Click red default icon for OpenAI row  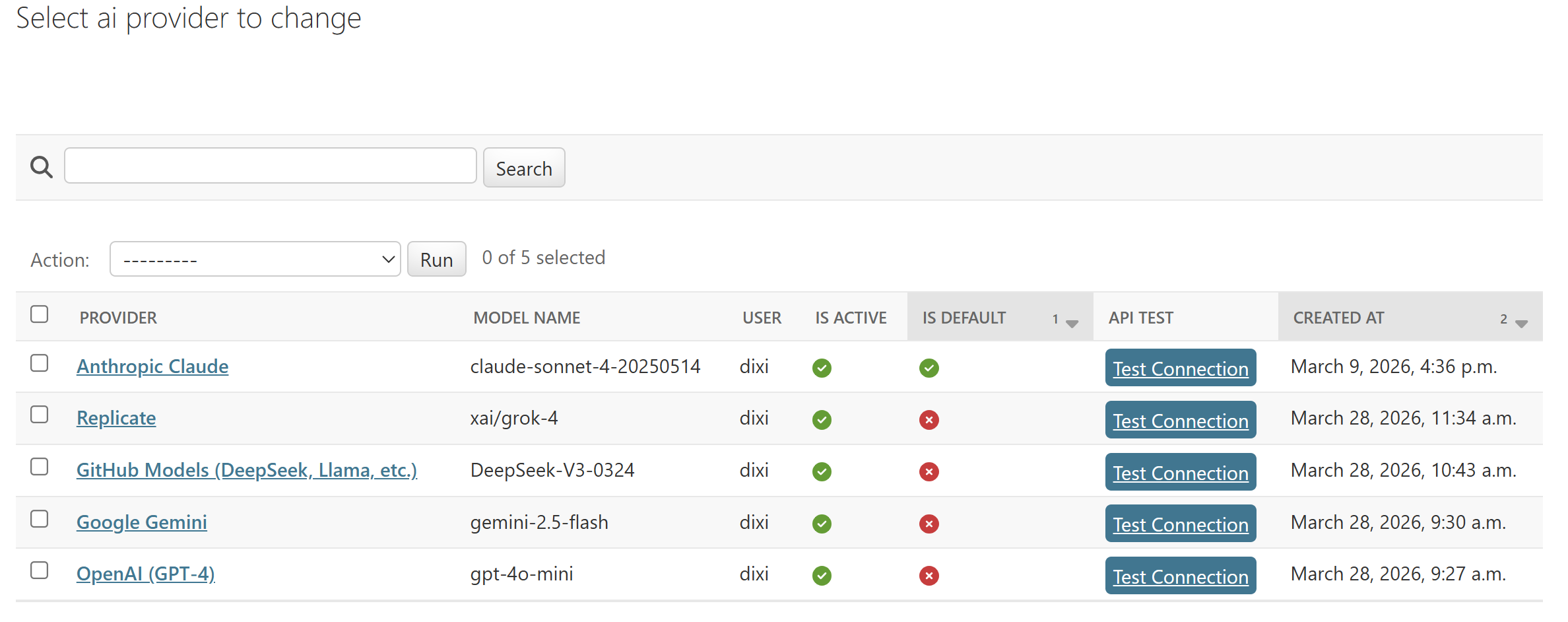929,576
